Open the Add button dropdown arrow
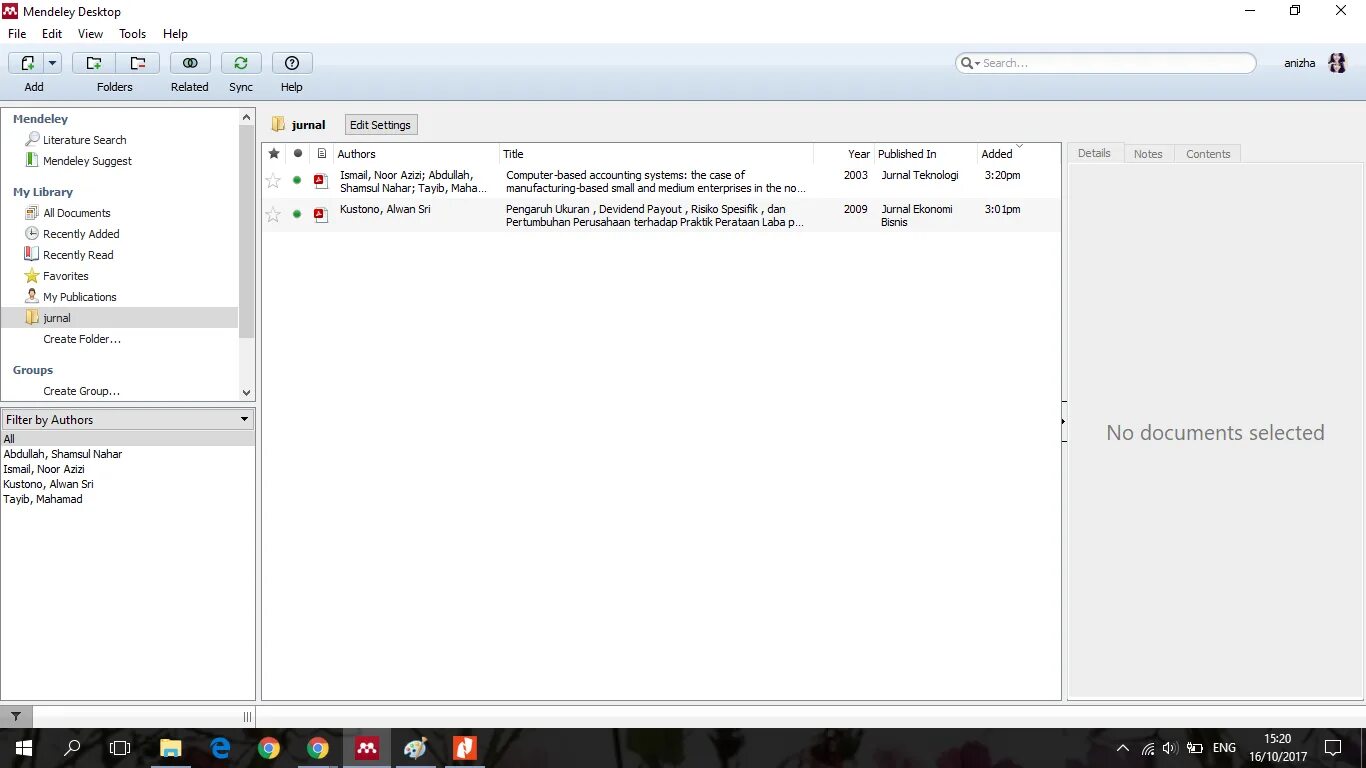The image size is (1366, 768). (x=52, y=63)
